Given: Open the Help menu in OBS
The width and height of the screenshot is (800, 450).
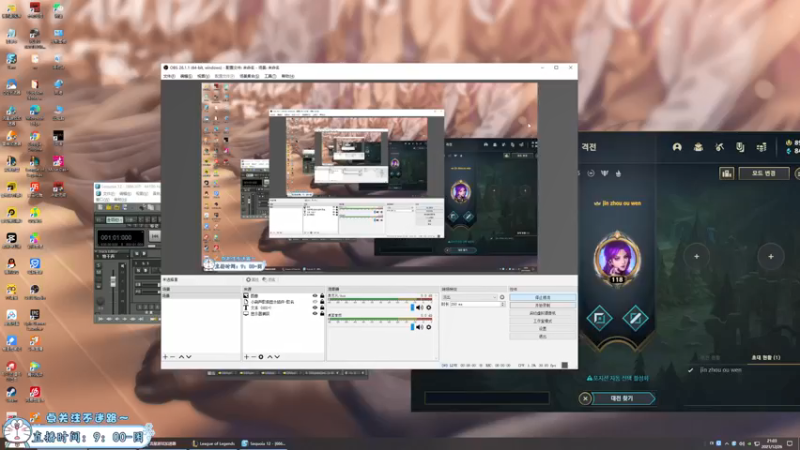Looking at the screenshot, I should pyautogui.click(x=288, y=77).
